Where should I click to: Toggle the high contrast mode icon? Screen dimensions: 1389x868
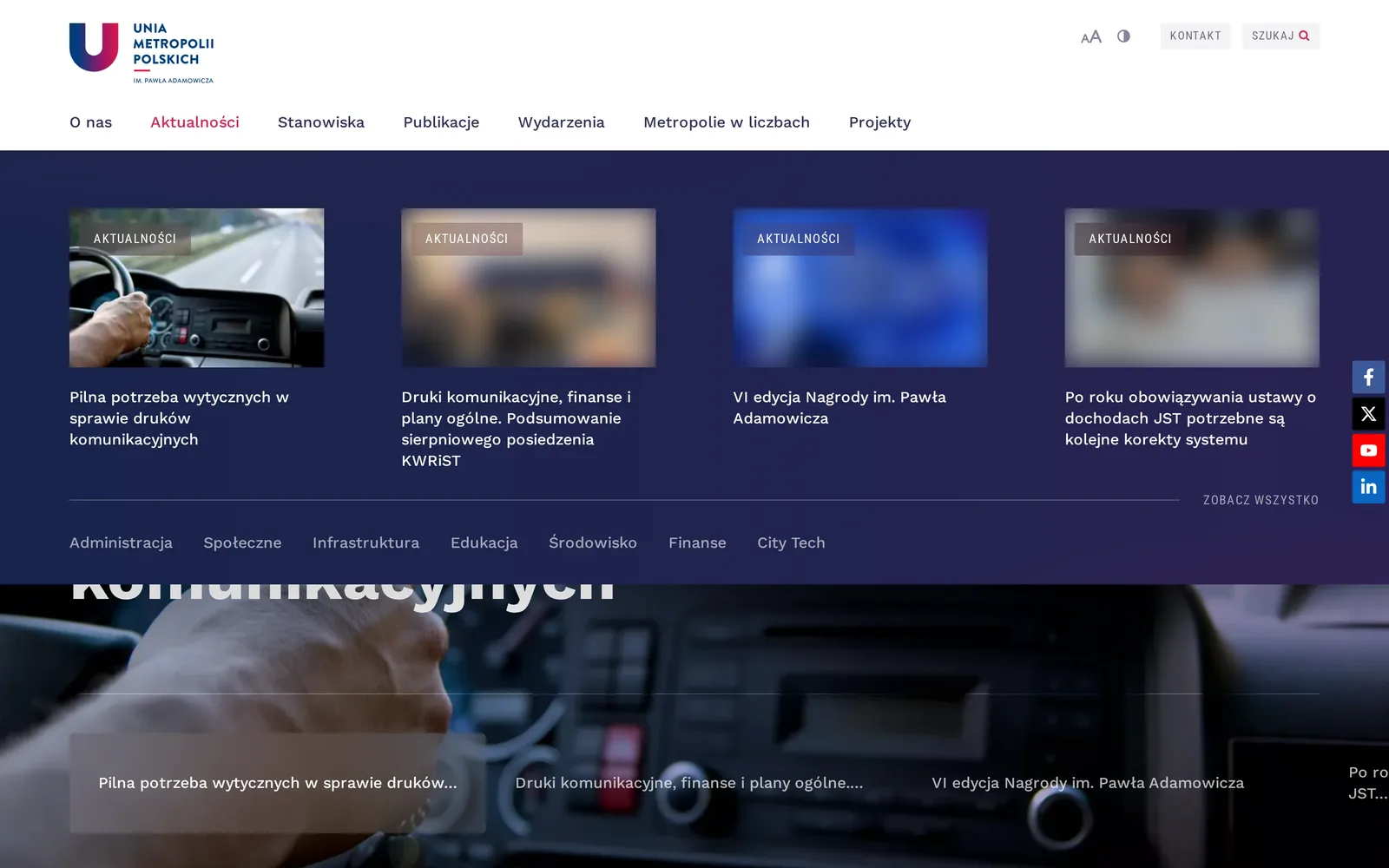tap(1123, 36)
